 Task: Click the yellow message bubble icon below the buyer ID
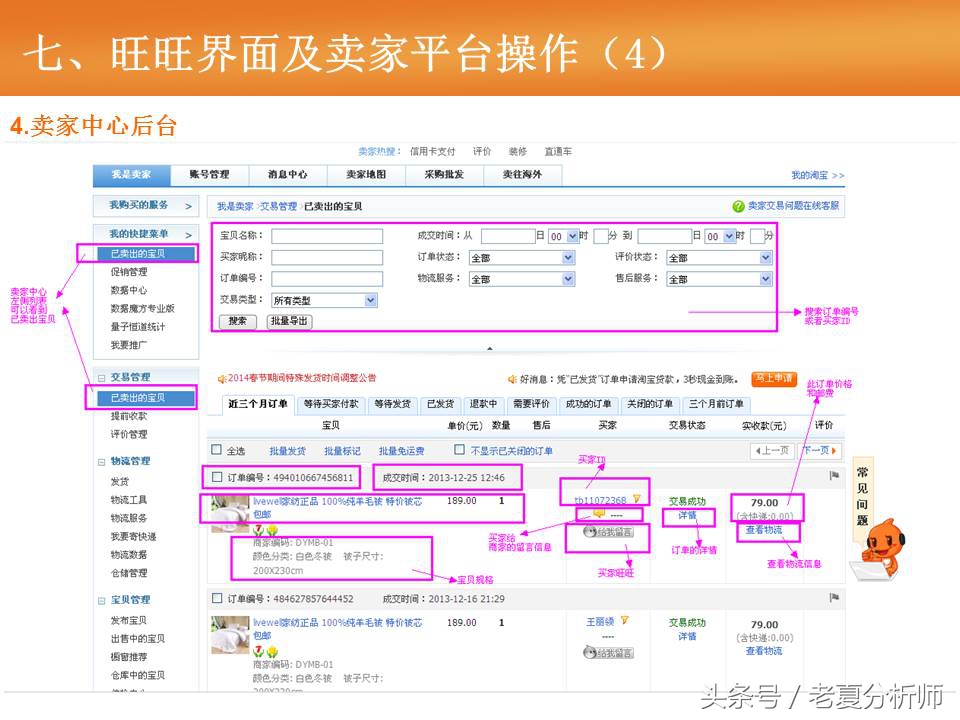[x=598, y=515]
